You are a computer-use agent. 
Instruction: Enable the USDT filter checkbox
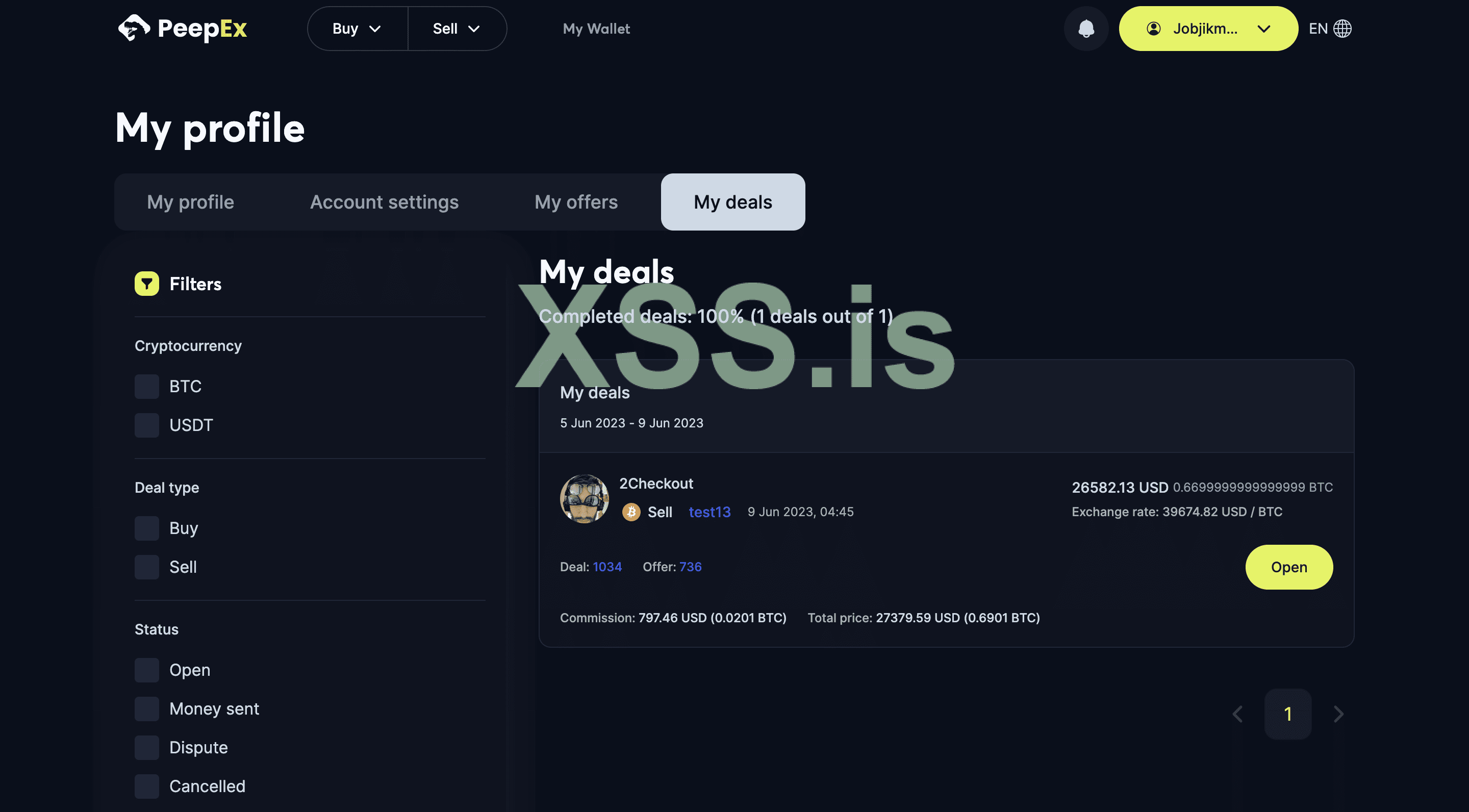pyautogui.click(x=146, y=425)
